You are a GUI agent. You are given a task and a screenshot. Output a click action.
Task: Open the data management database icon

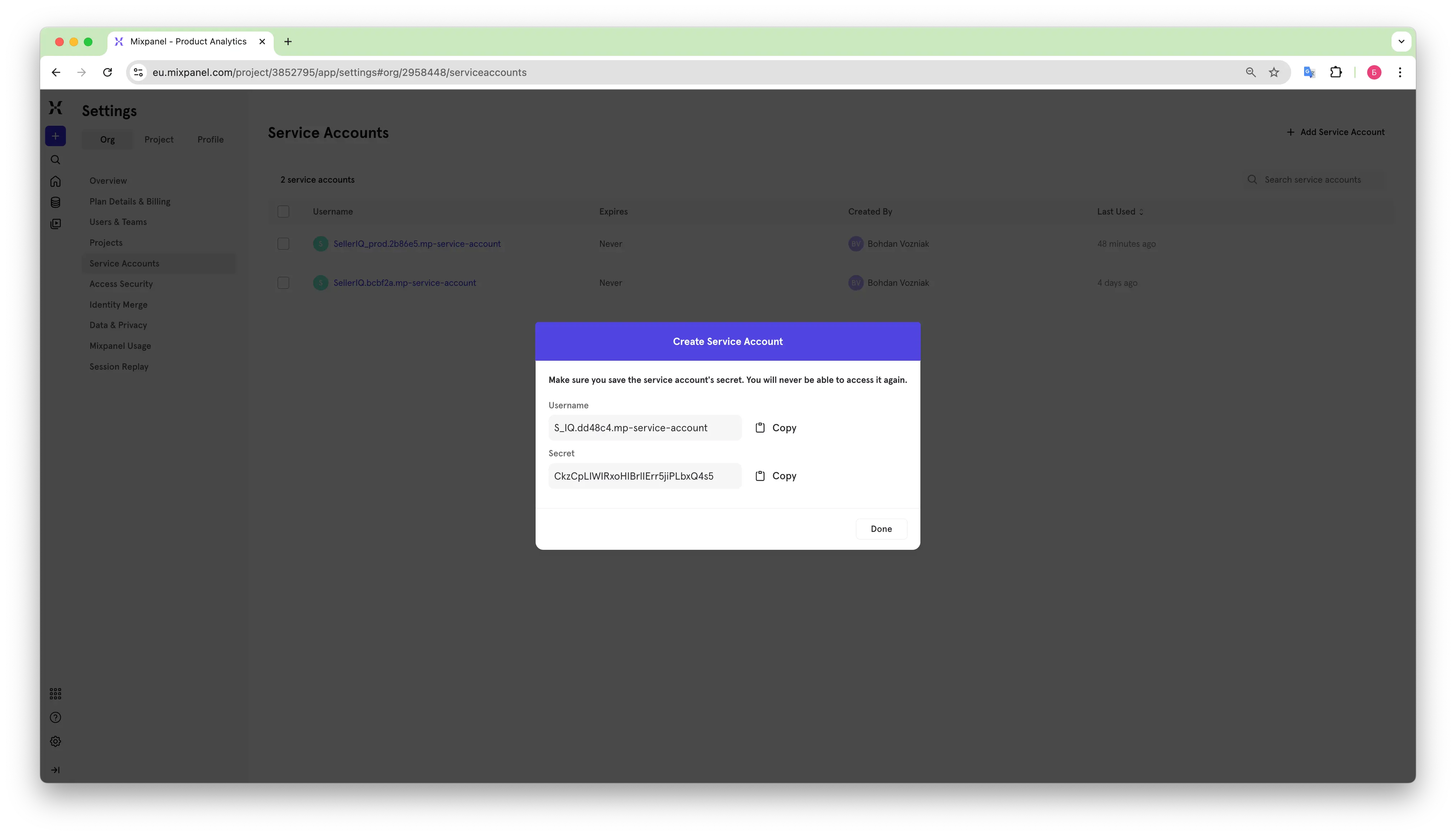56,202
